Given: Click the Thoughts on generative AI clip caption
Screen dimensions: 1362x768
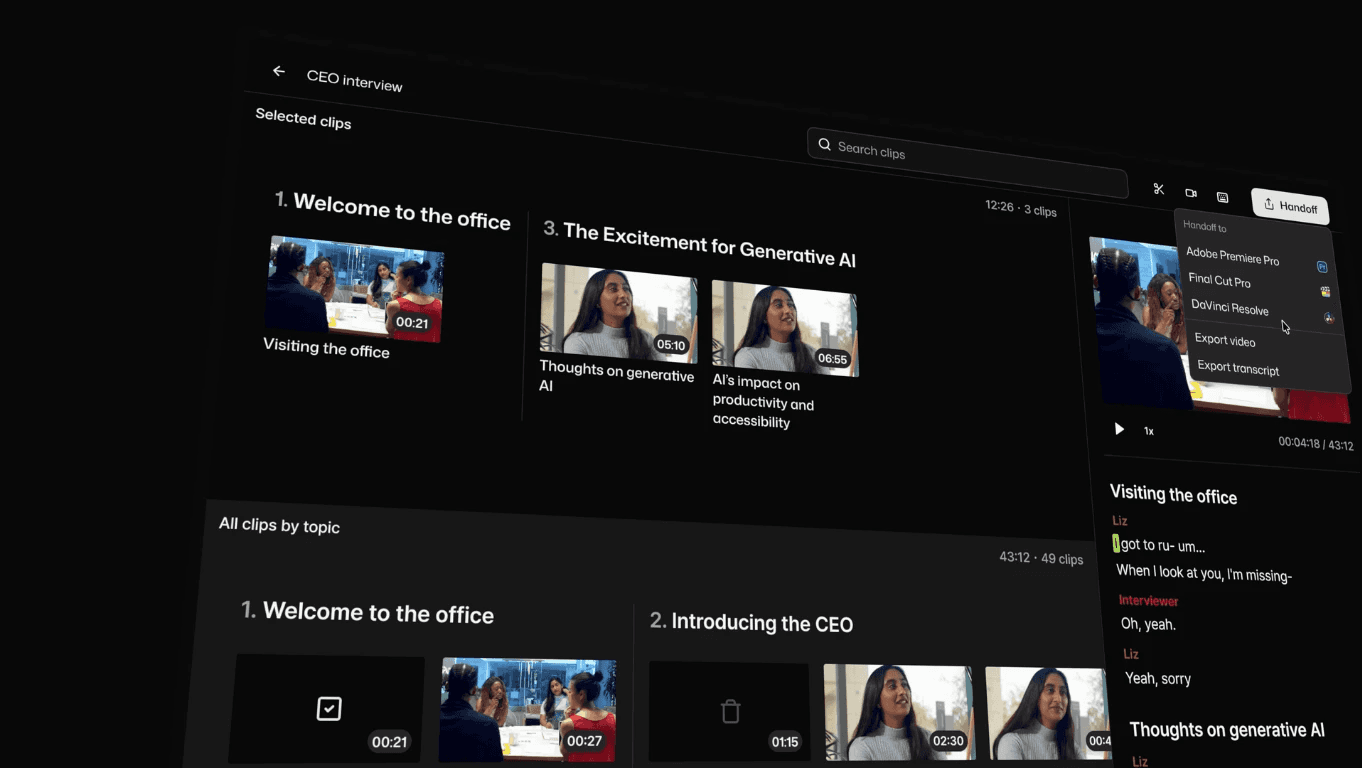Looking at the screenshot, I should point(616,376).
